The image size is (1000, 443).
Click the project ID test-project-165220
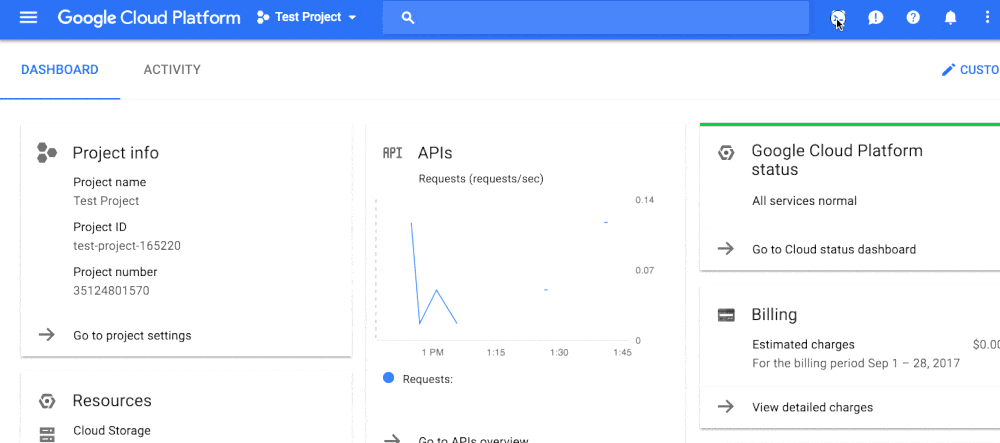[127, 245]
